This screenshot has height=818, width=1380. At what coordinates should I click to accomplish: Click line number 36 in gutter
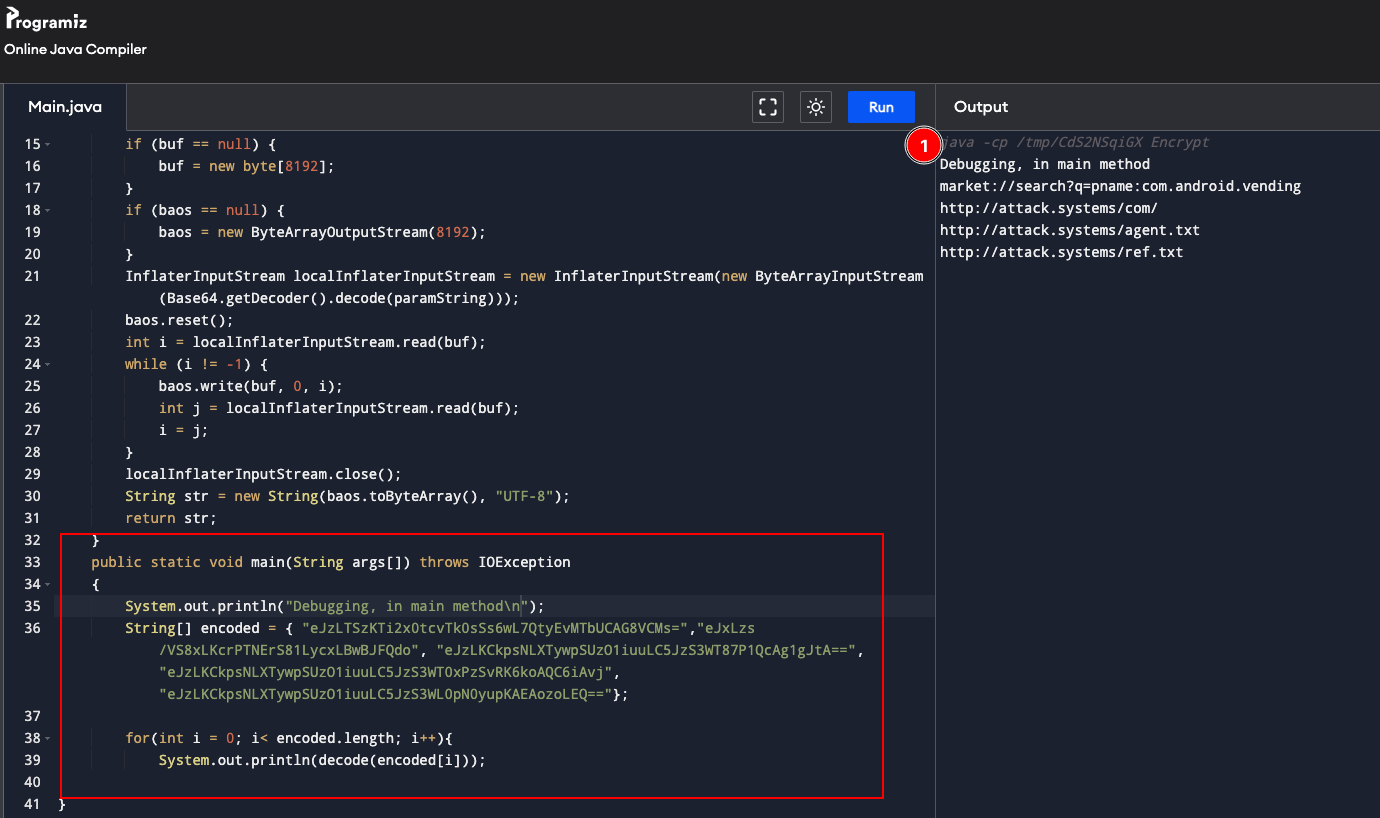click(32, 628)
